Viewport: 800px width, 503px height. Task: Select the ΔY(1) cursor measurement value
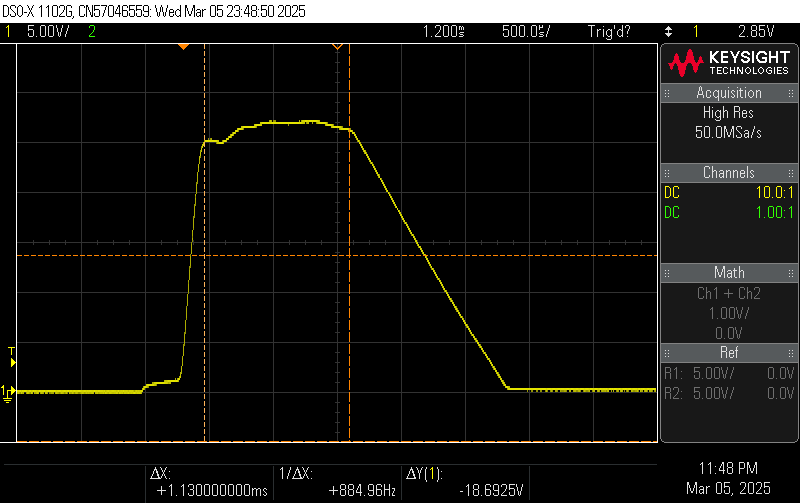tap(491, 491)
